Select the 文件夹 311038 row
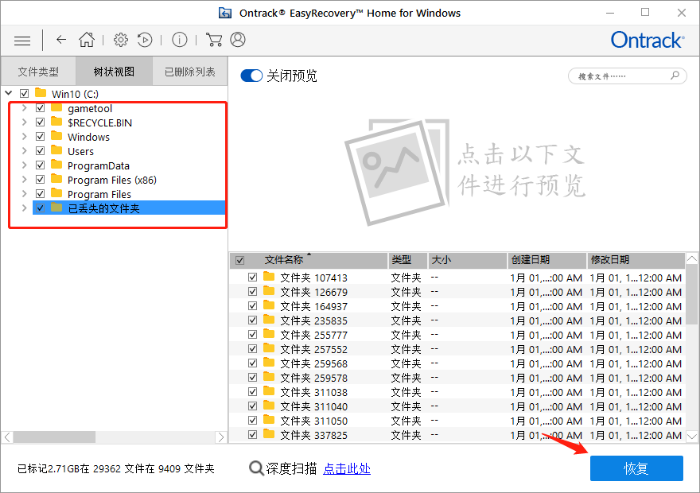The image size is (700, 493). tap(458, 392)
